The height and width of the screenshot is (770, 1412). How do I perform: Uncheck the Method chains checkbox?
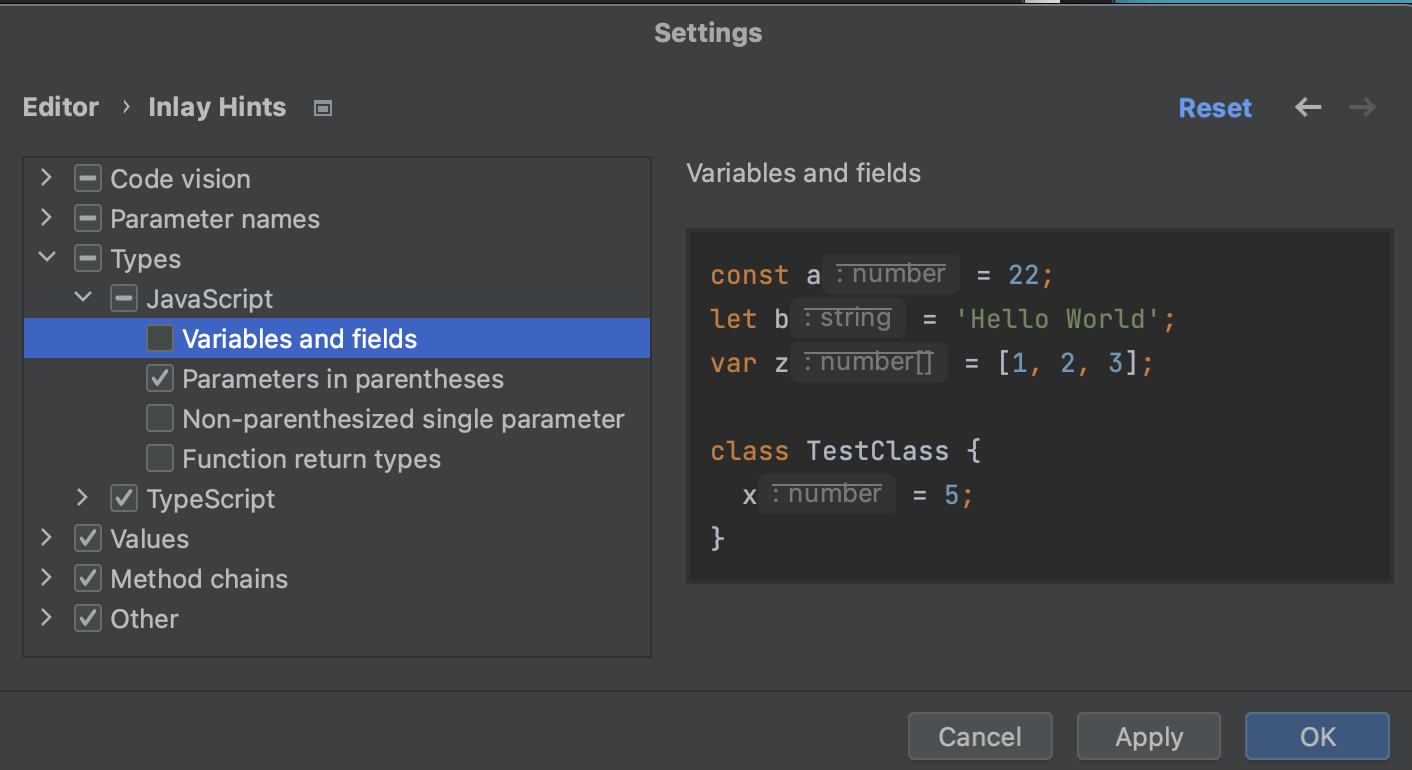(88, 578)
